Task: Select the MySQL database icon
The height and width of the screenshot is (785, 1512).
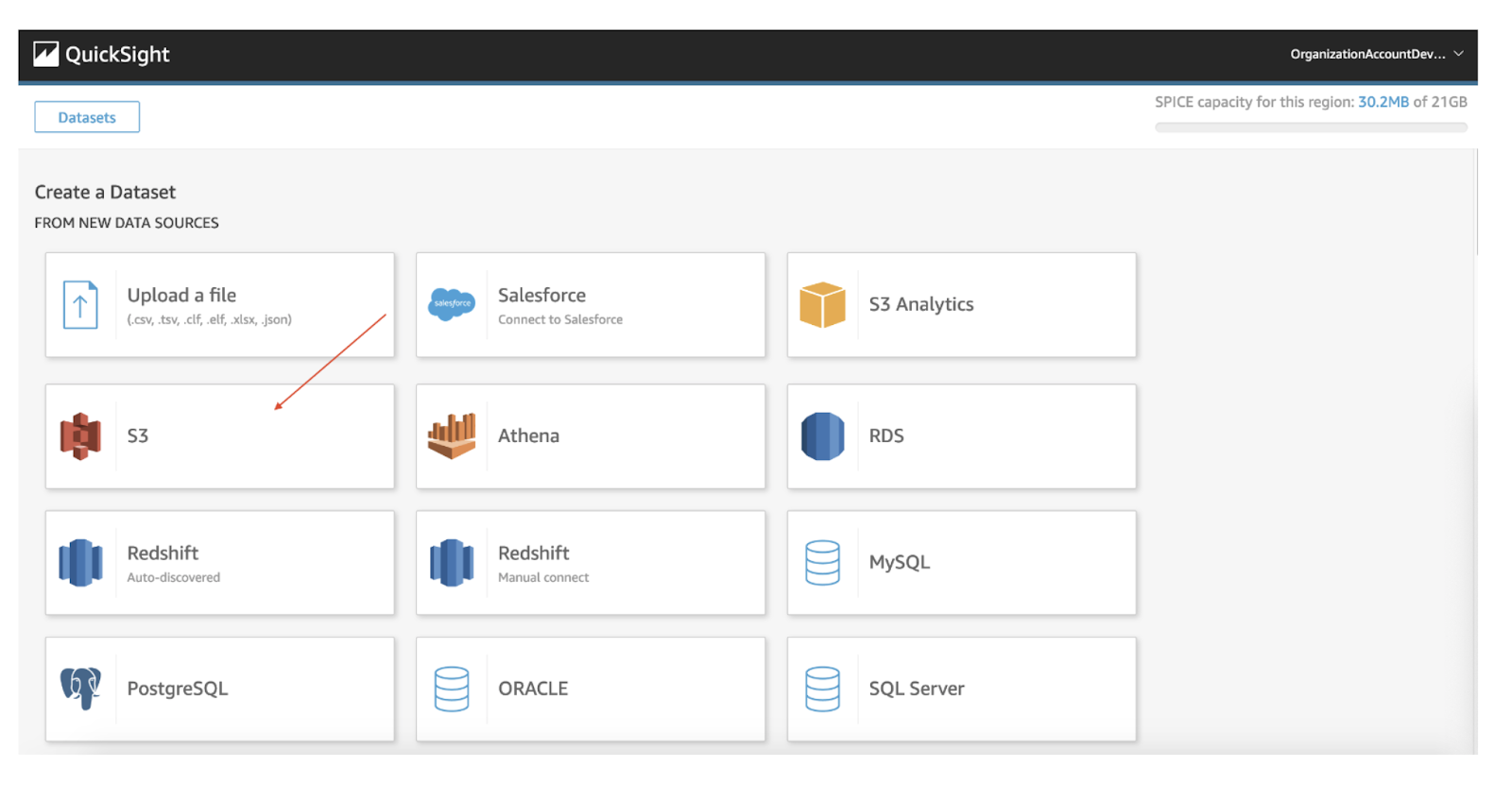Action: pyautogui.click(x=822, y=563)
